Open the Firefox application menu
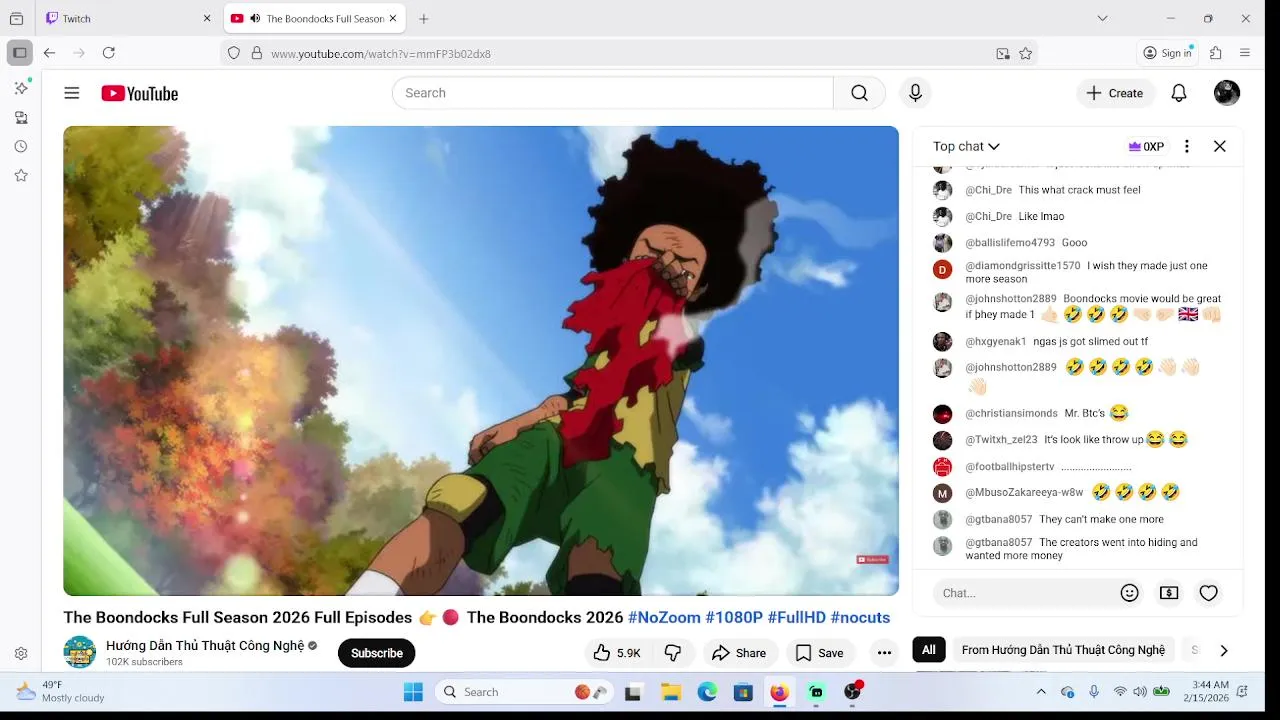 coord(1245,53)
